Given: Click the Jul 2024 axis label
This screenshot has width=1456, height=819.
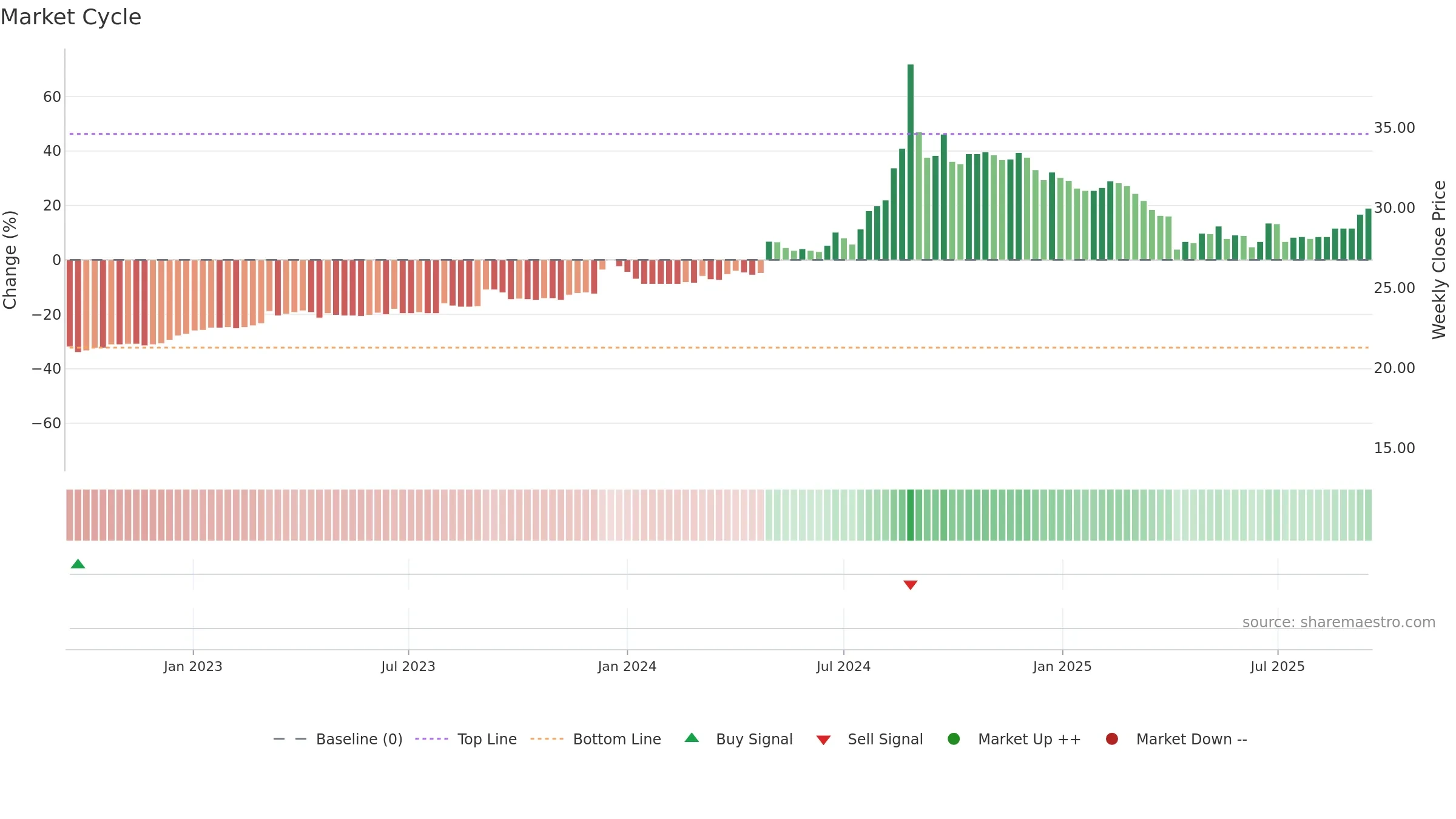Looking at the screenshot, I should [843, 667].
